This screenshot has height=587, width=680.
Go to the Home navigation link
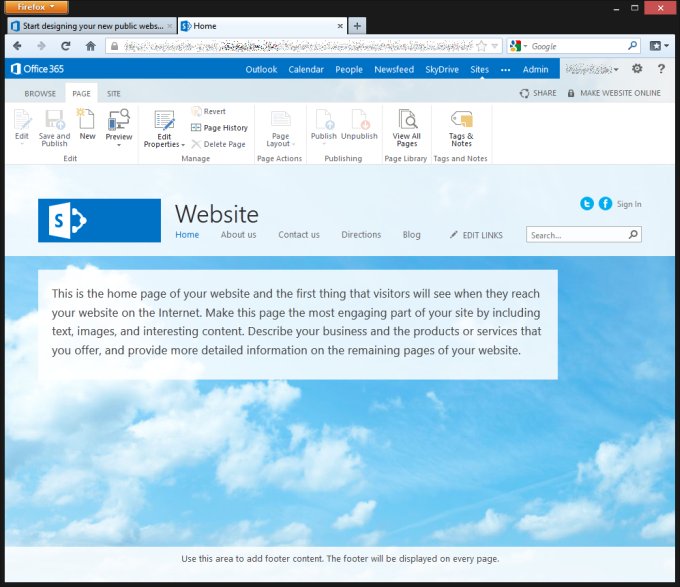click(x=187, y=235)
